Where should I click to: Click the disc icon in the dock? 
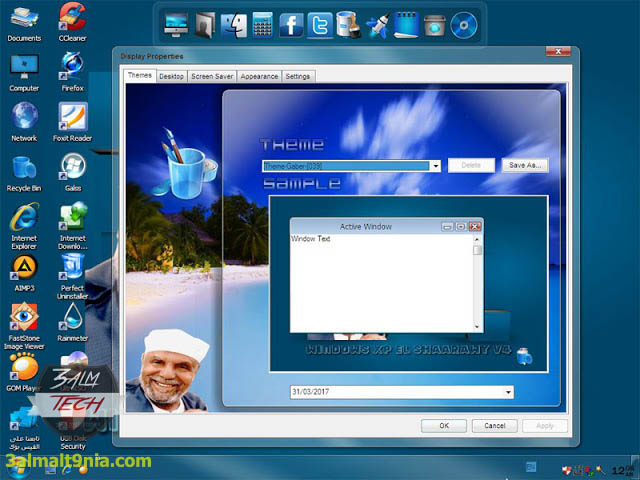click(x=464, y=25)
